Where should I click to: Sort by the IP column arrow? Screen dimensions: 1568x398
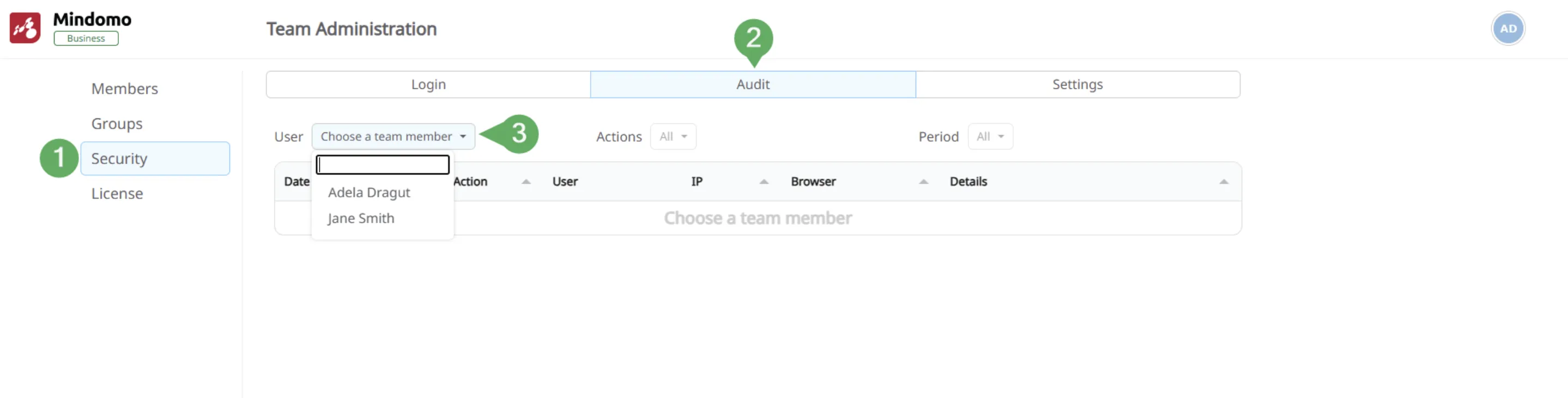[764, 182]
